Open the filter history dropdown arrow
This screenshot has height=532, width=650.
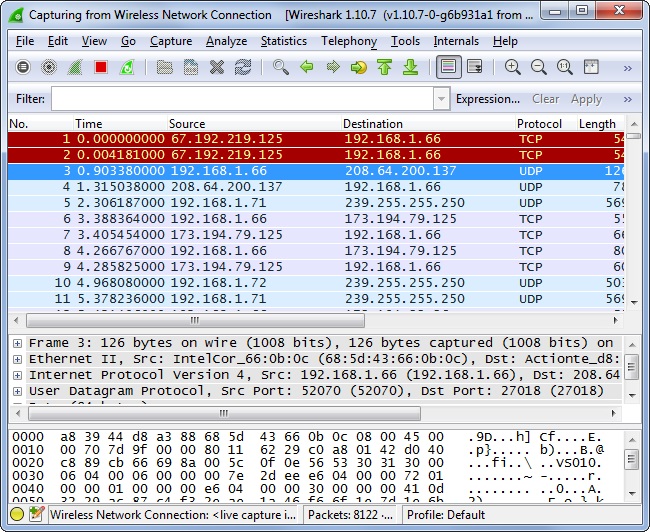tap(441, 99)
